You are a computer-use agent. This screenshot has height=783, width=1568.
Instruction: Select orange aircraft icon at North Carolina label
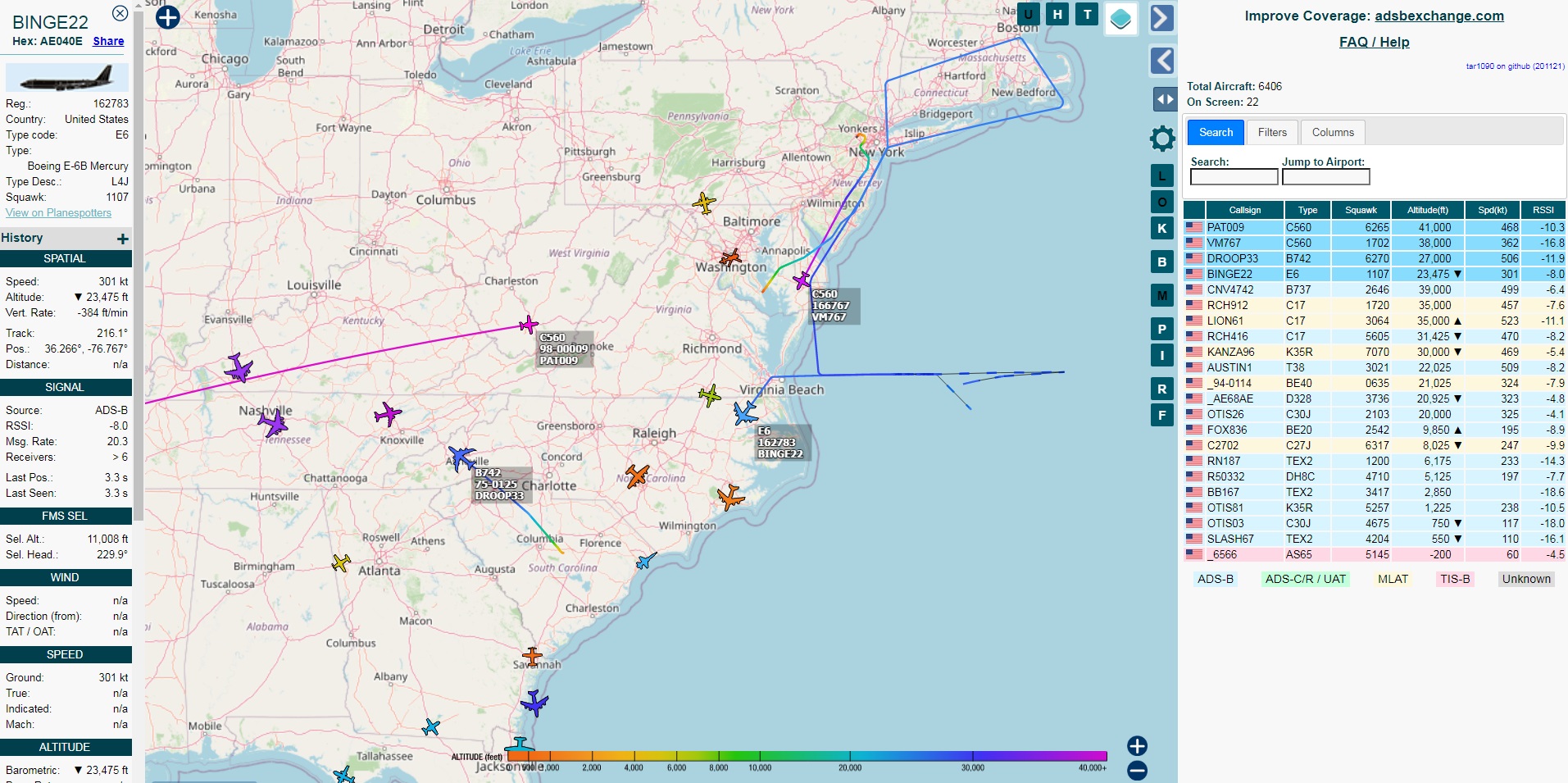coord(637,476)
